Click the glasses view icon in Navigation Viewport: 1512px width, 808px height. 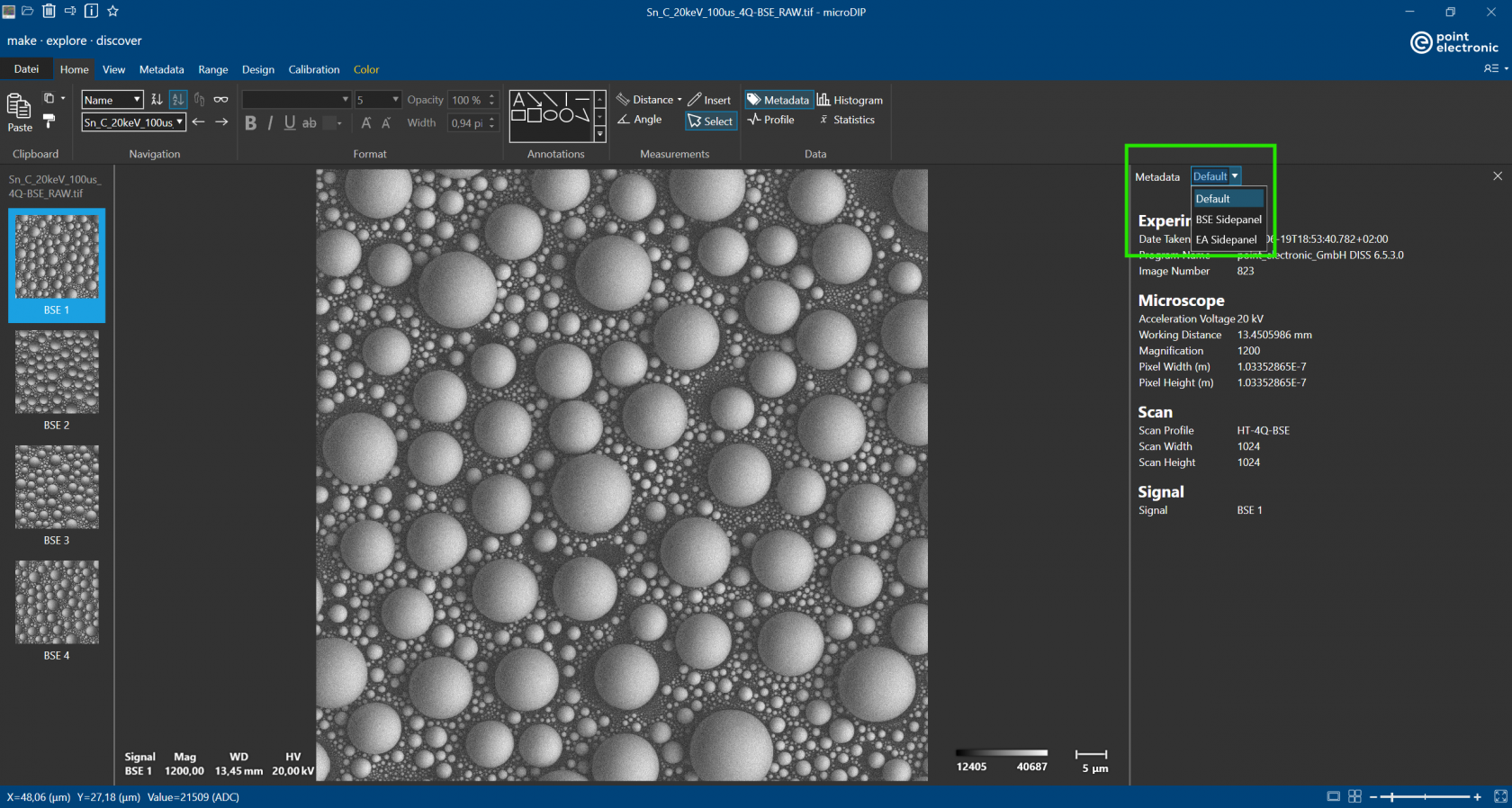(220, 99)
